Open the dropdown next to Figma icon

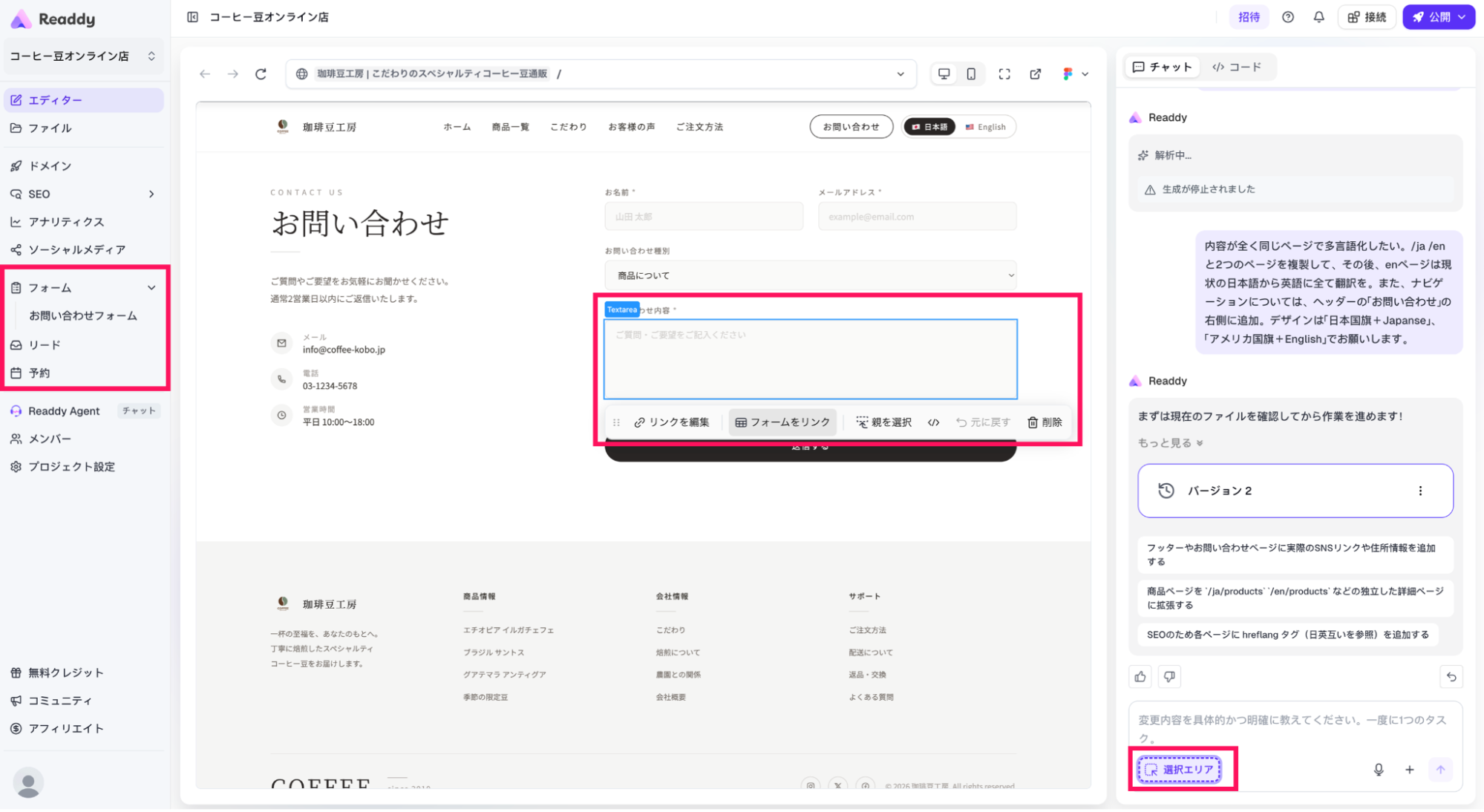[x=1085, y=74]
